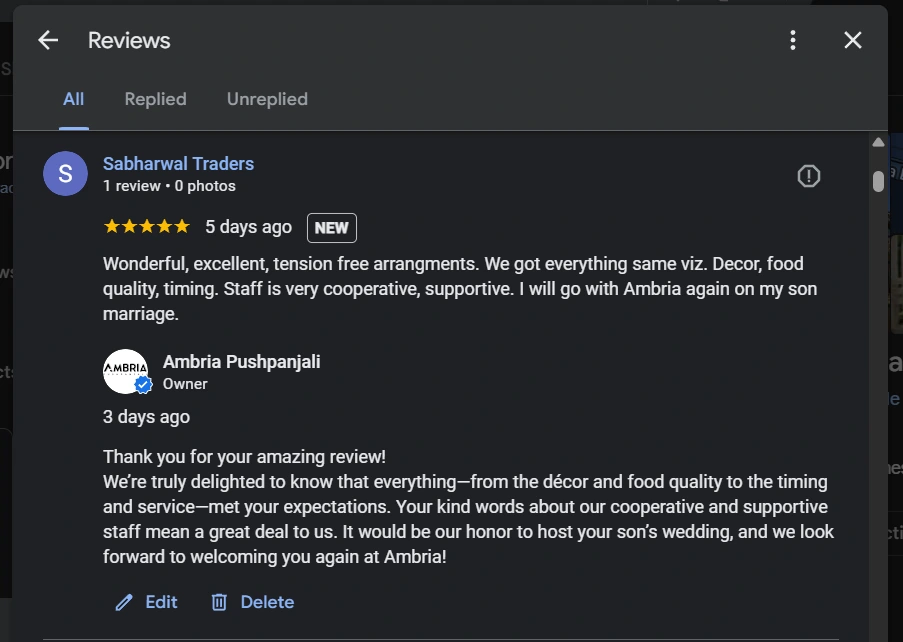Edit the owner reply

click(x=147, y=602)
